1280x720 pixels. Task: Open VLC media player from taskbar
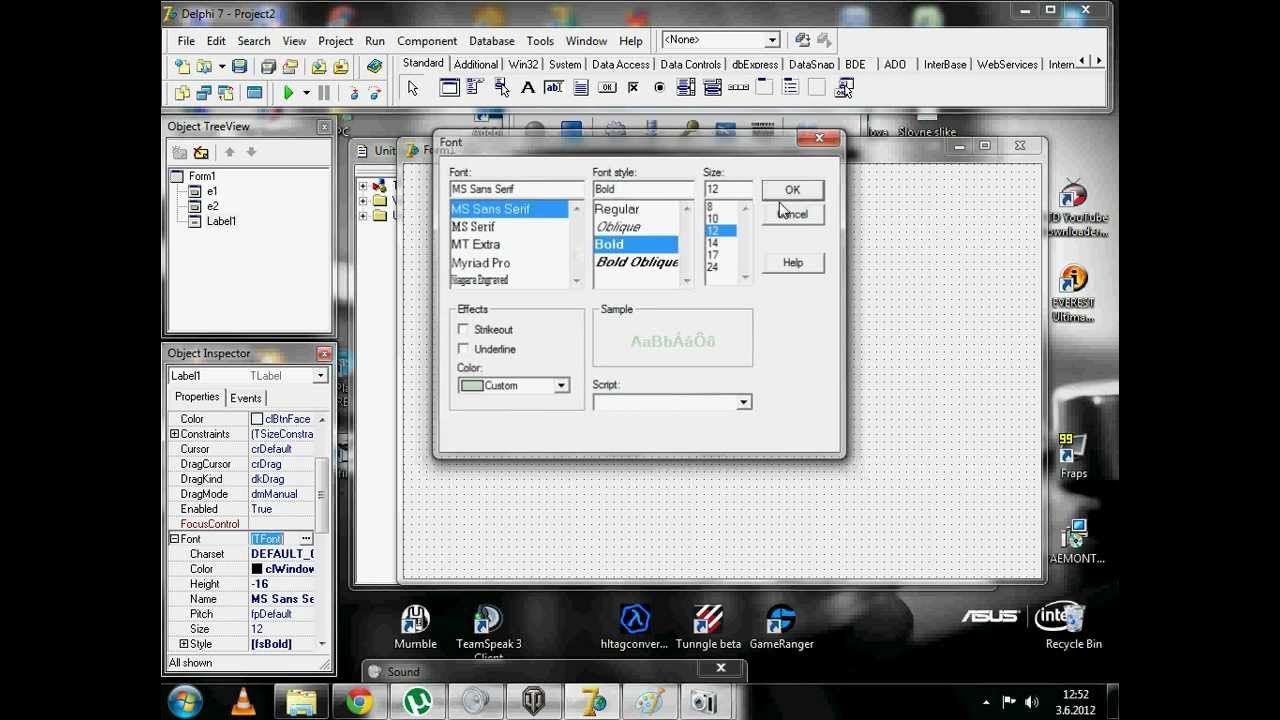coord(243,702)
